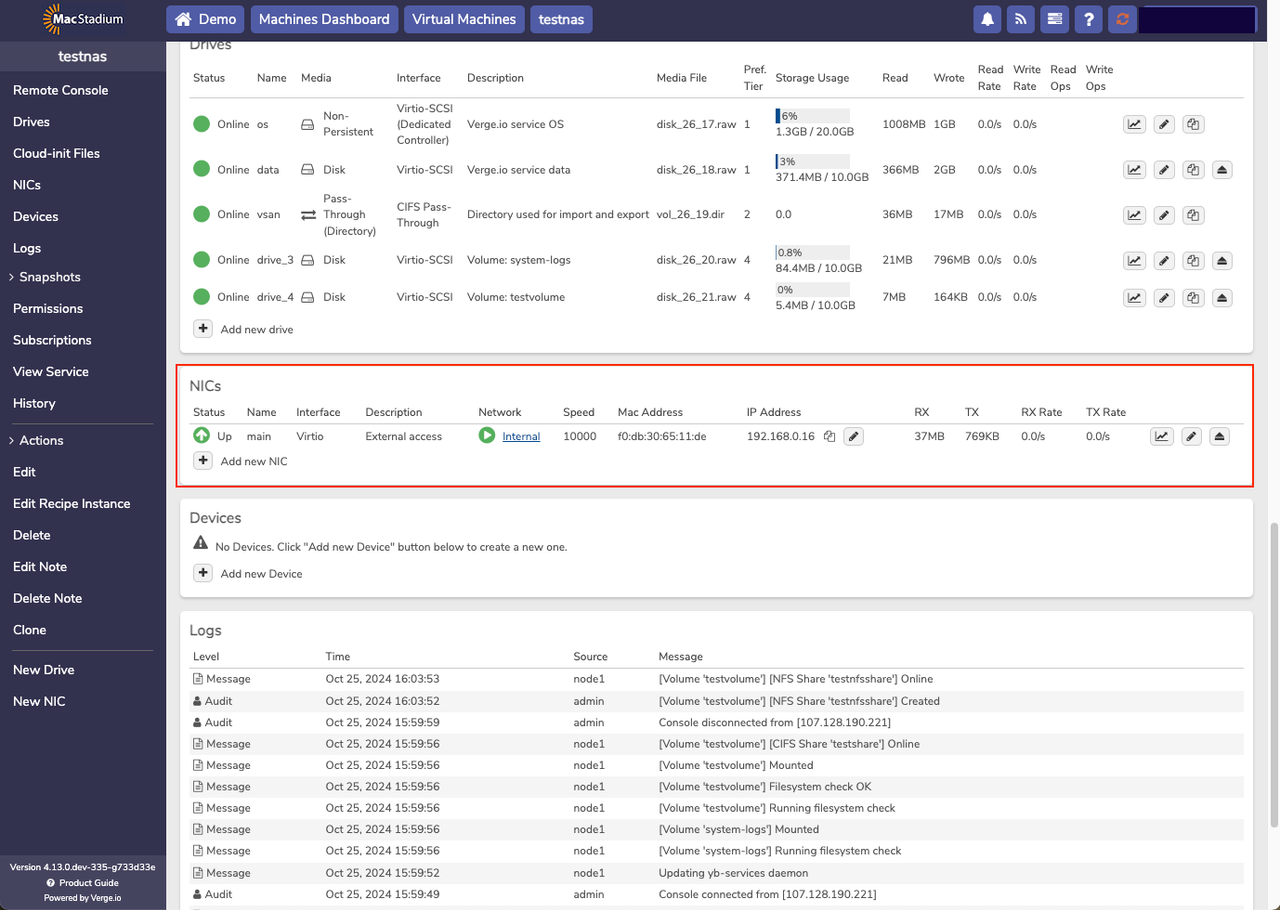Eject the data drive
This screenshot has width=1280, height=910.
pos(1222,170)
